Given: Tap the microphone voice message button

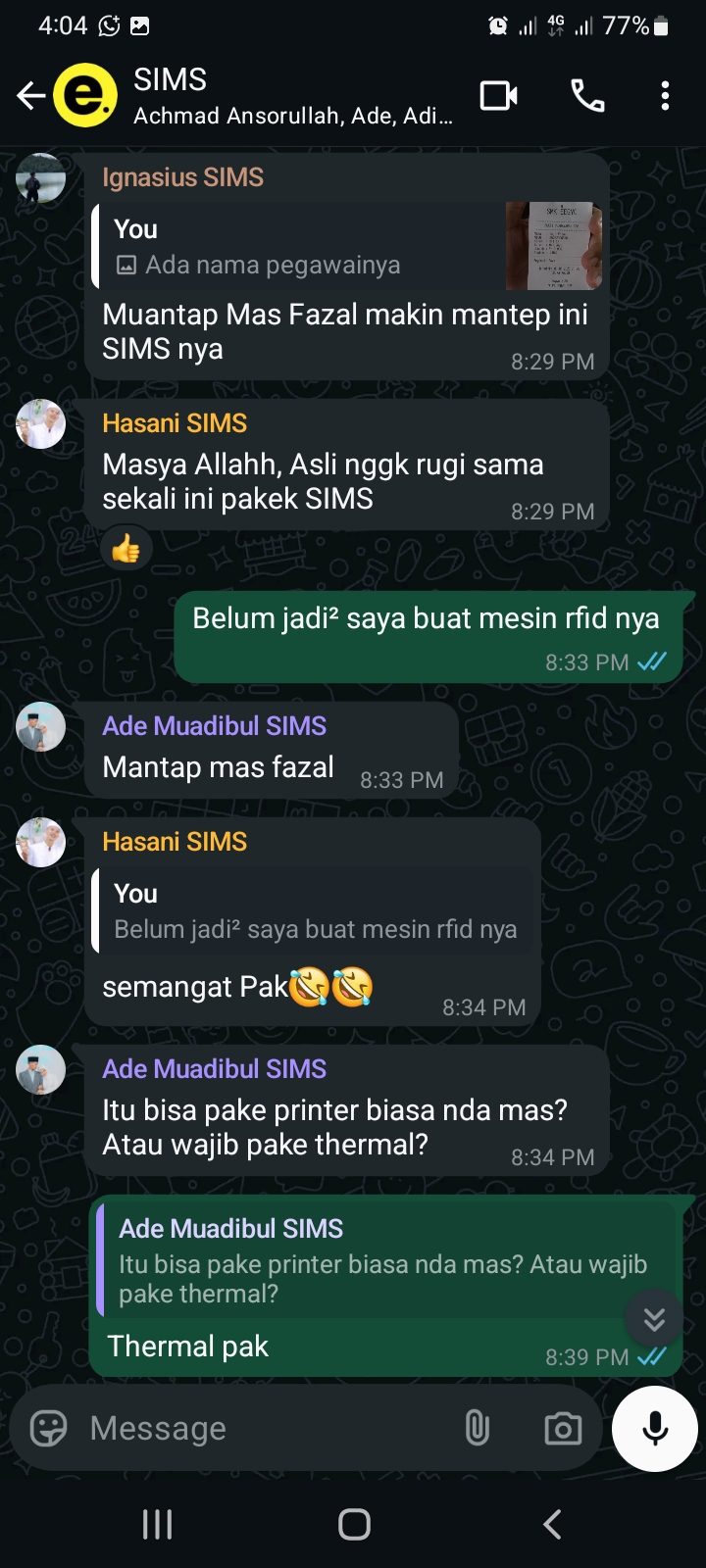Looking at the screenshot, I should 655,1428.
